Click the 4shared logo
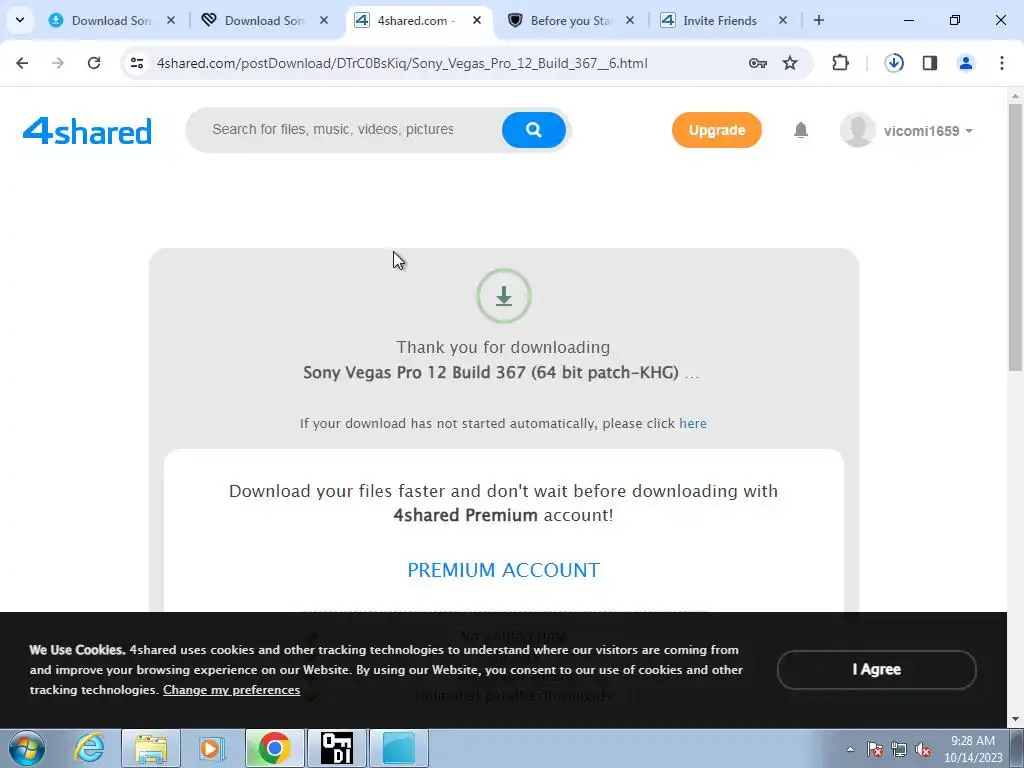This screenshot has width=1024, height=768. [87, 131]
